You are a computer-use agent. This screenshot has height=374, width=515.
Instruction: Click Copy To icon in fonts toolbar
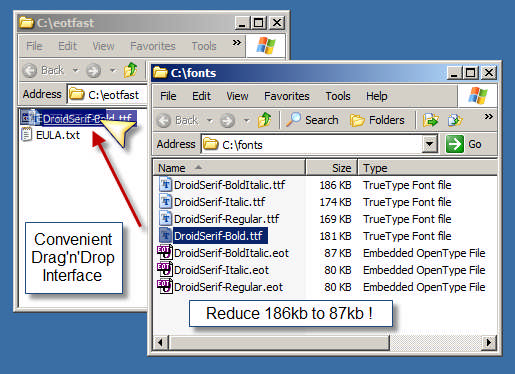[455, 120]
